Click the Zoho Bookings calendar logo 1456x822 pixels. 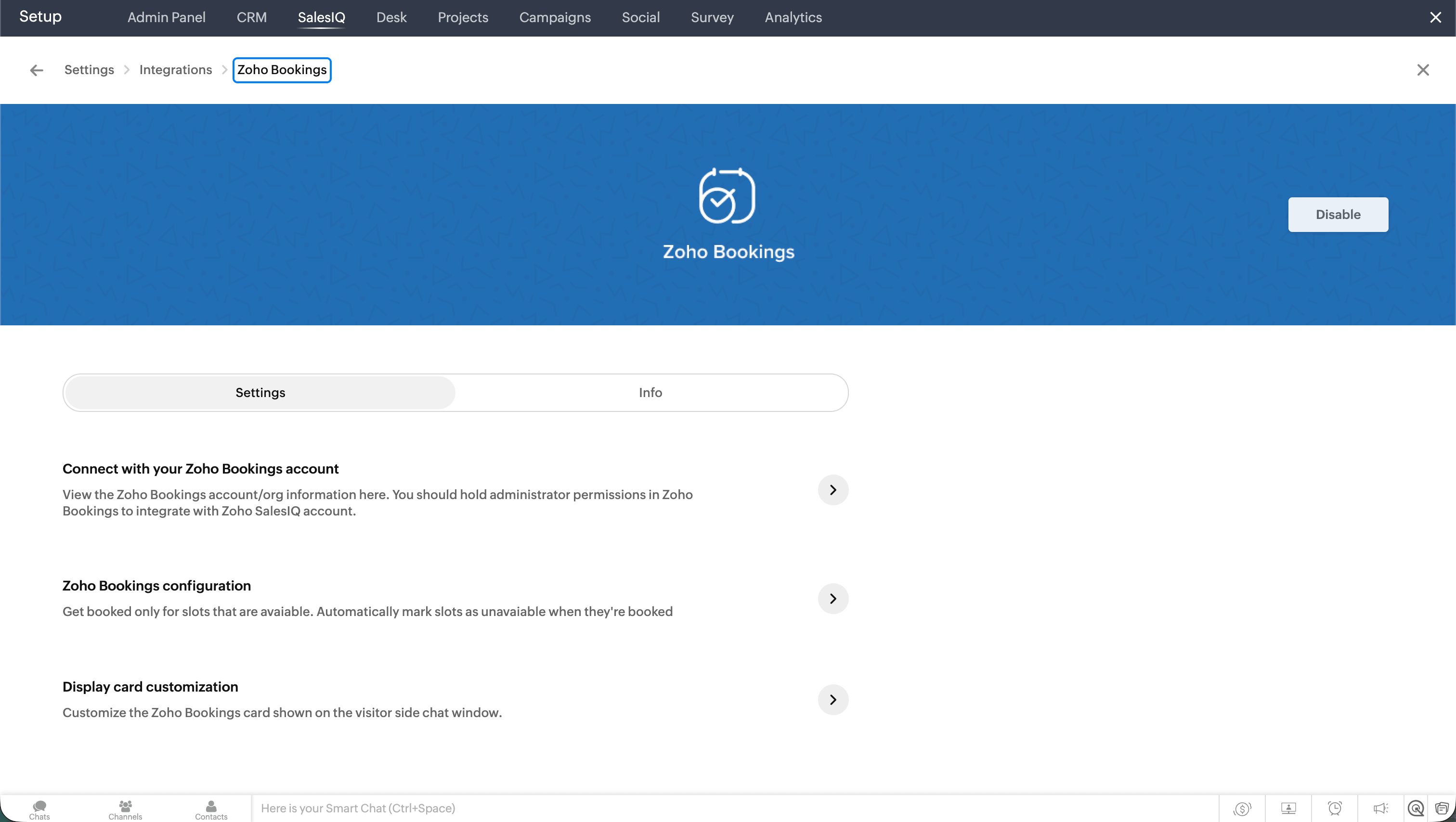(x=728, y=195)
